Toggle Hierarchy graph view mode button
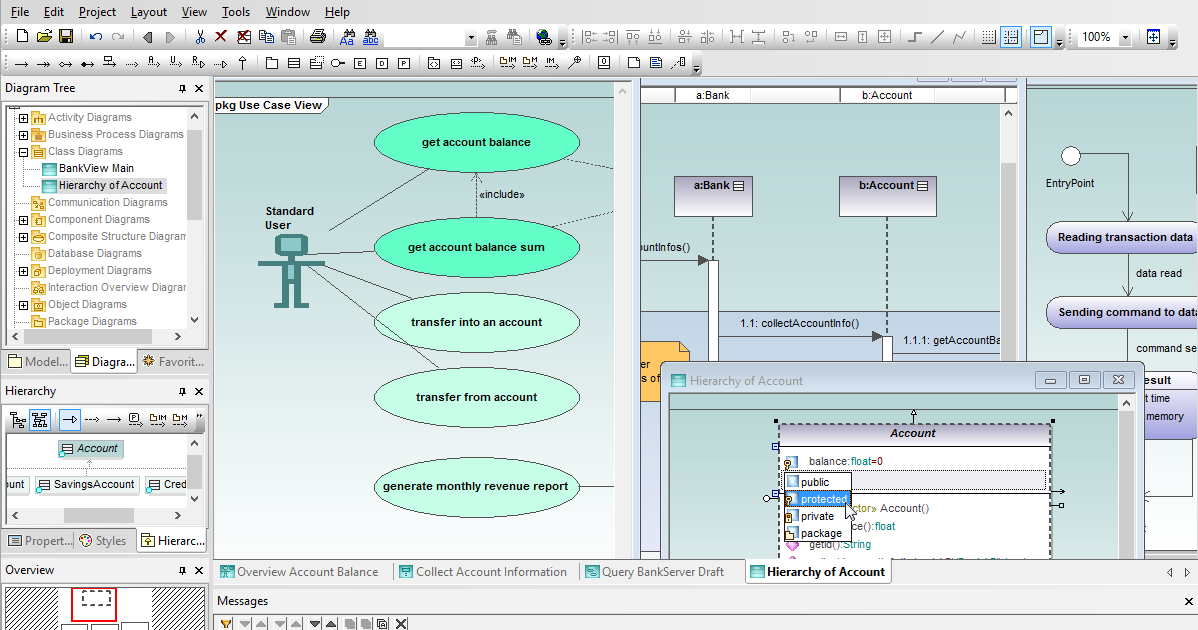 coord(40,419)
